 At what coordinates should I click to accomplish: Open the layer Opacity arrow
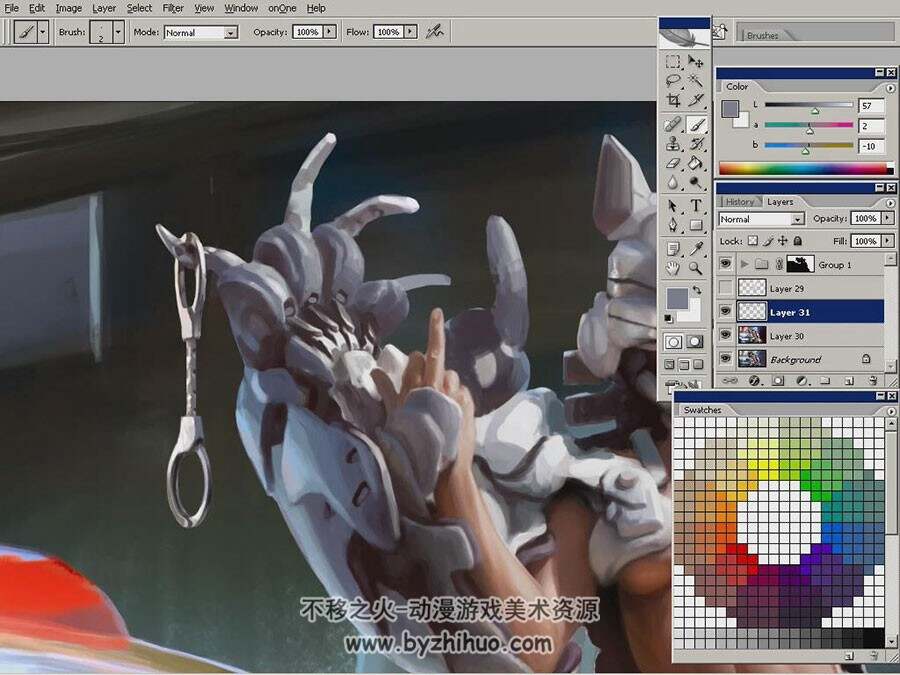(x=888, y=218)
